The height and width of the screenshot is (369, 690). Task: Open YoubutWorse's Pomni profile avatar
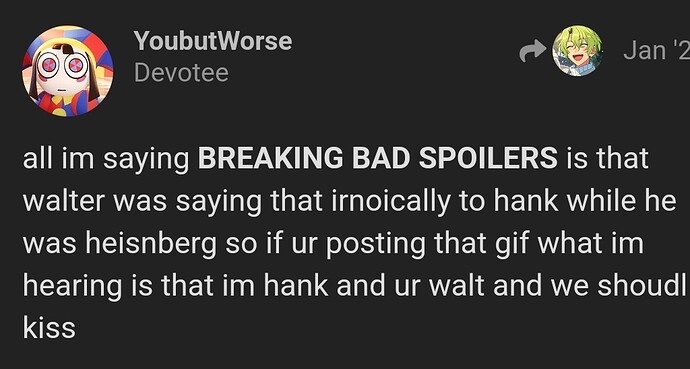point(67,70)
